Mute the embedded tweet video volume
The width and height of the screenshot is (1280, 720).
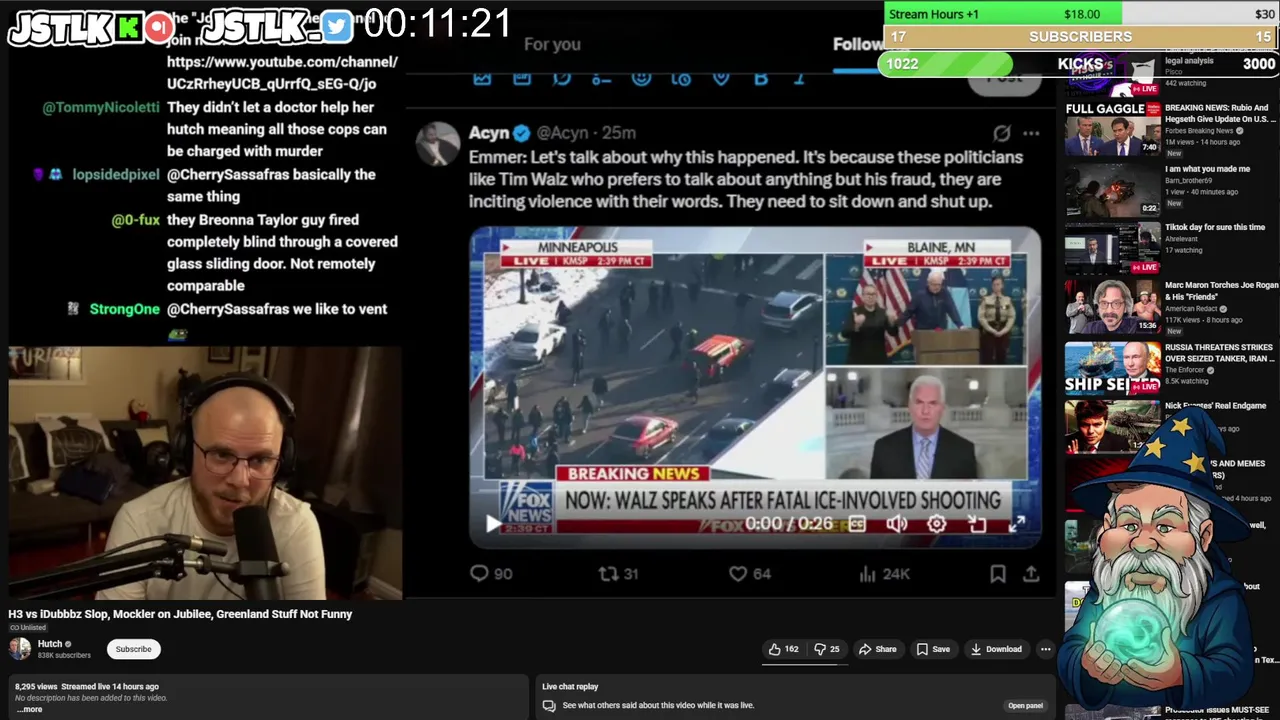point(897,523)
